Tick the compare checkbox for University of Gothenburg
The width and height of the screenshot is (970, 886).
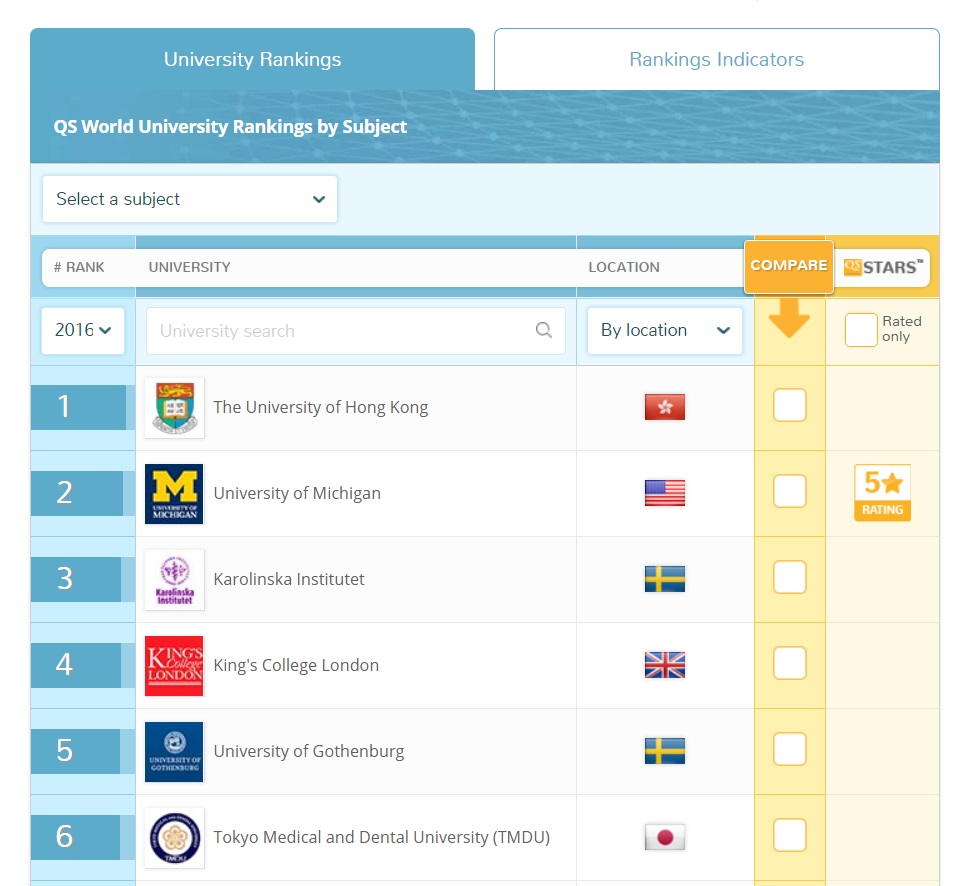coord(790,749)
